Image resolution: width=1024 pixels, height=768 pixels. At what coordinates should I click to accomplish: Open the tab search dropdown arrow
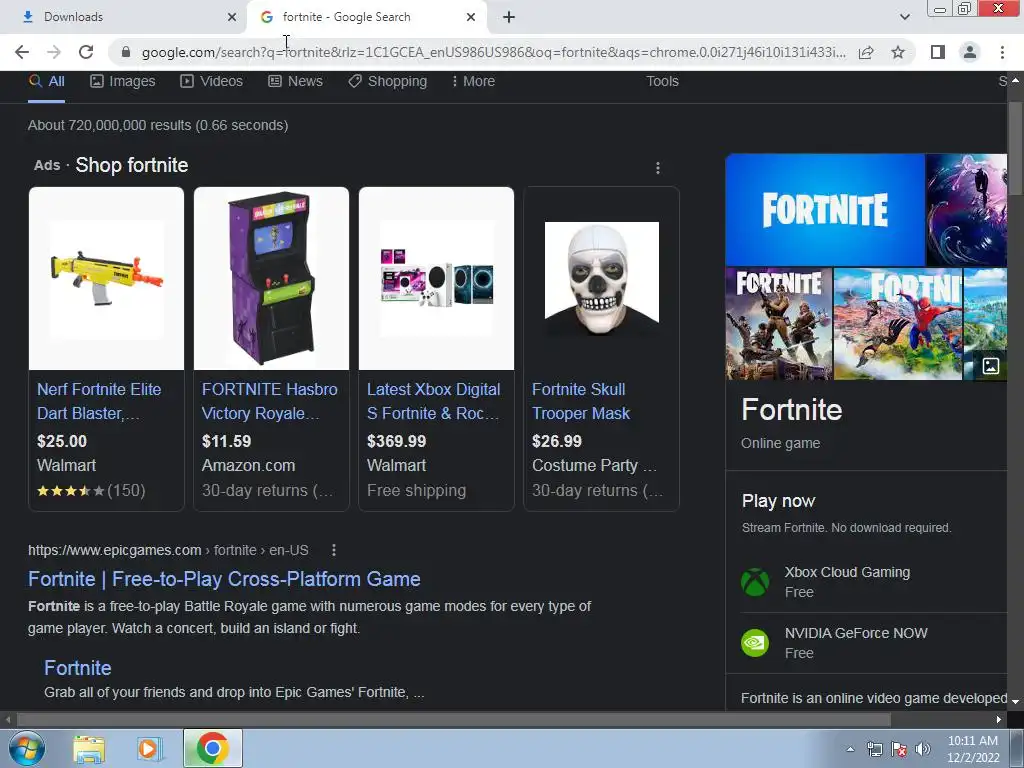[x=904, y=17]
